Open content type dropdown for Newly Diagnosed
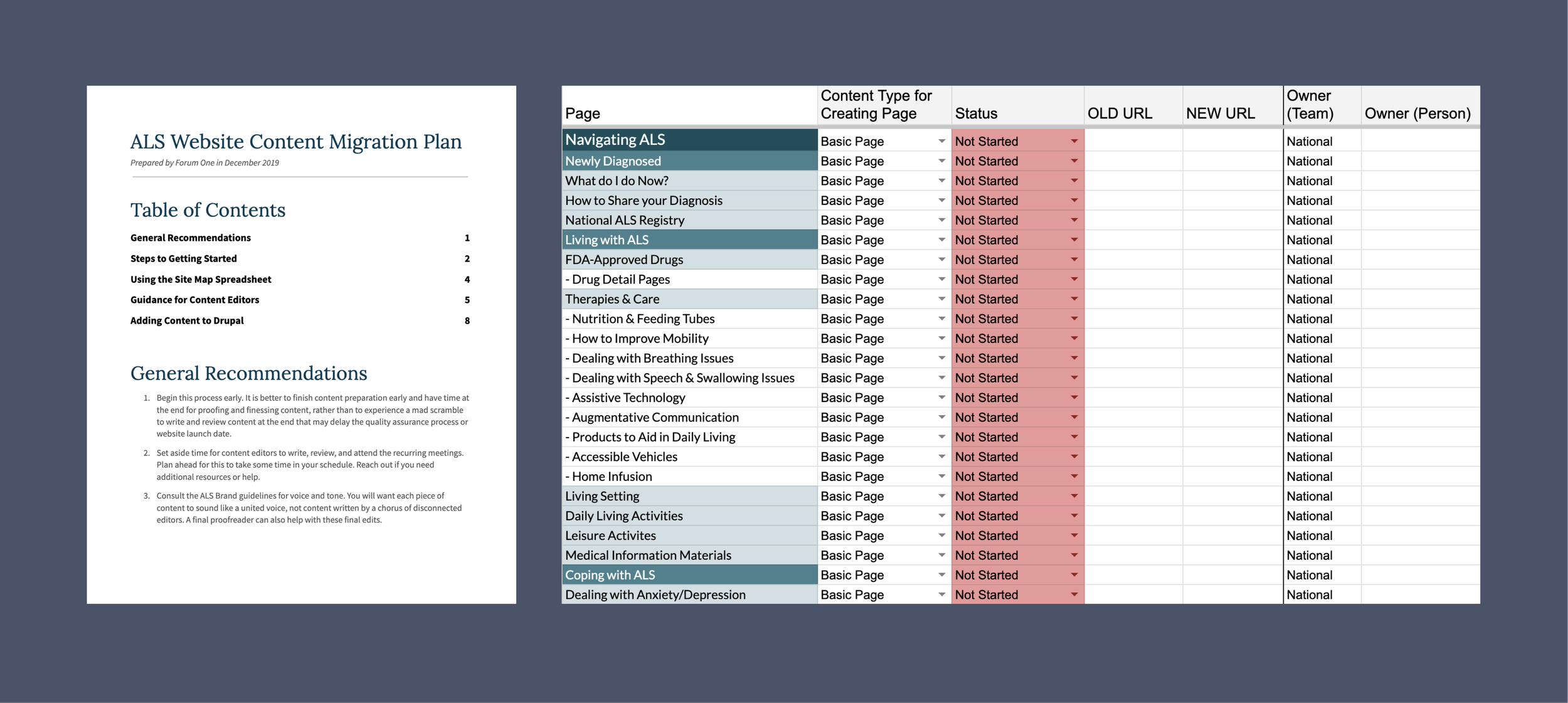 tap(941, 161)
